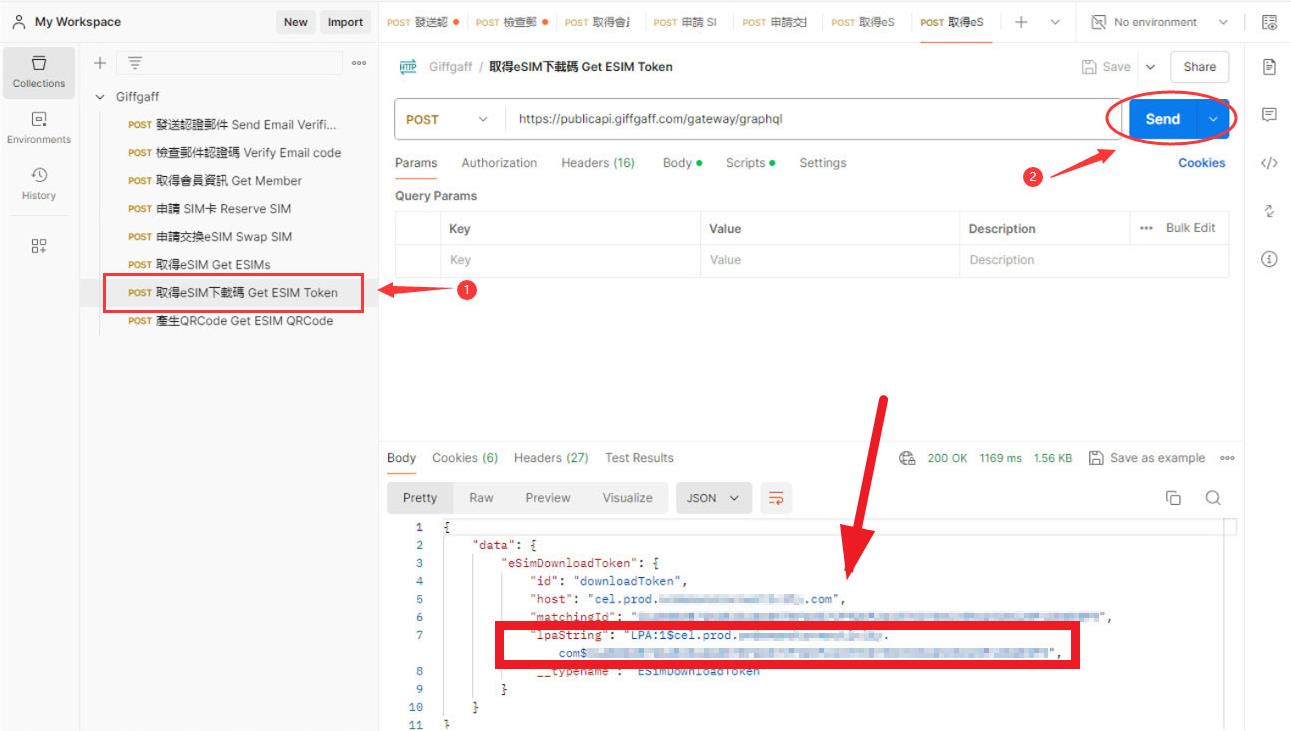Open the Documentation icon in right sidebar
The image size is (1291, 731).
(x=1269, y=67)
